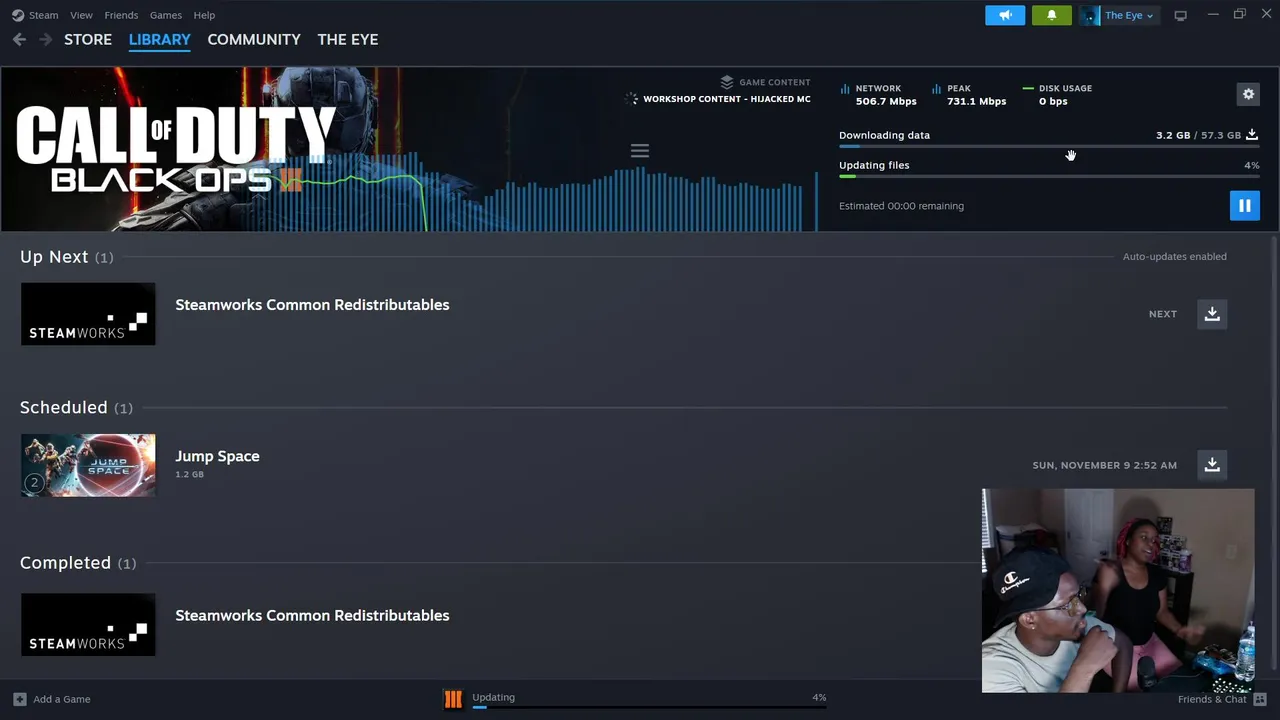Click Updating files progress bar
This screenshot has width=1280, height=720.
tap(1049, 177)
